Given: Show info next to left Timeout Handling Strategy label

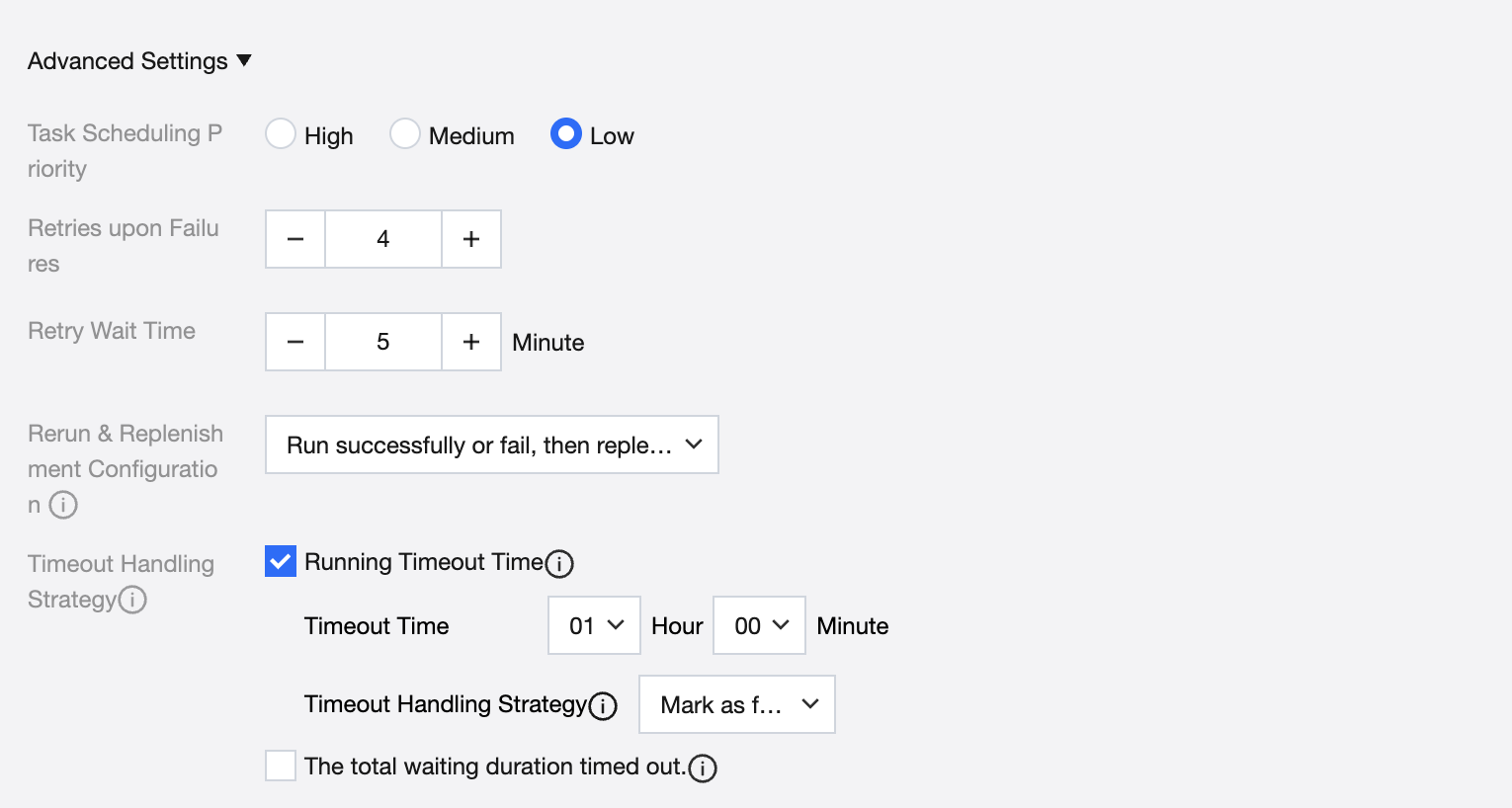Looking at the screenshot, I should pos(132,600).
